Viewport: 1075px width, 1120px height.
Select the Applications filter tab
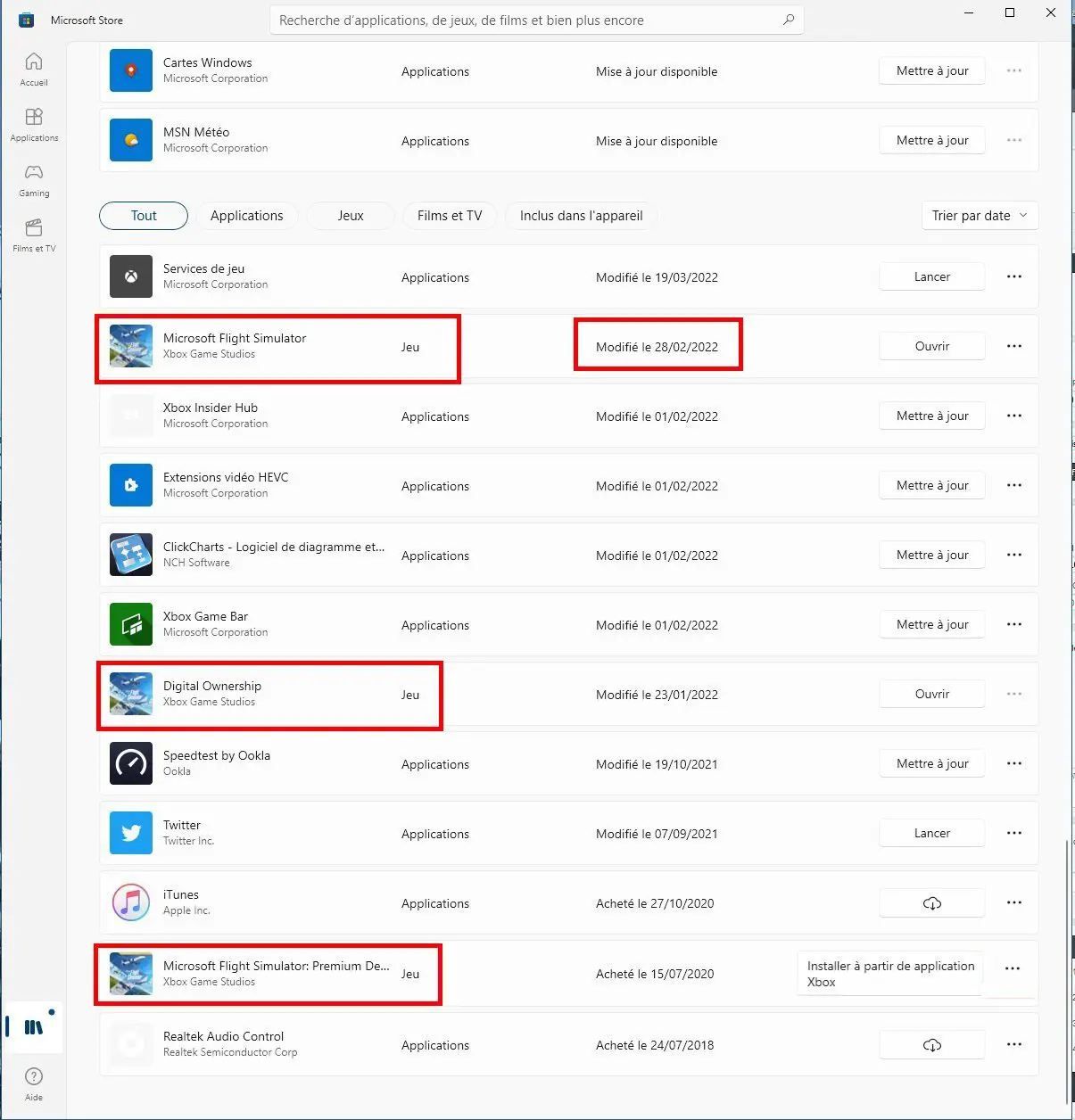pos(247,216)
